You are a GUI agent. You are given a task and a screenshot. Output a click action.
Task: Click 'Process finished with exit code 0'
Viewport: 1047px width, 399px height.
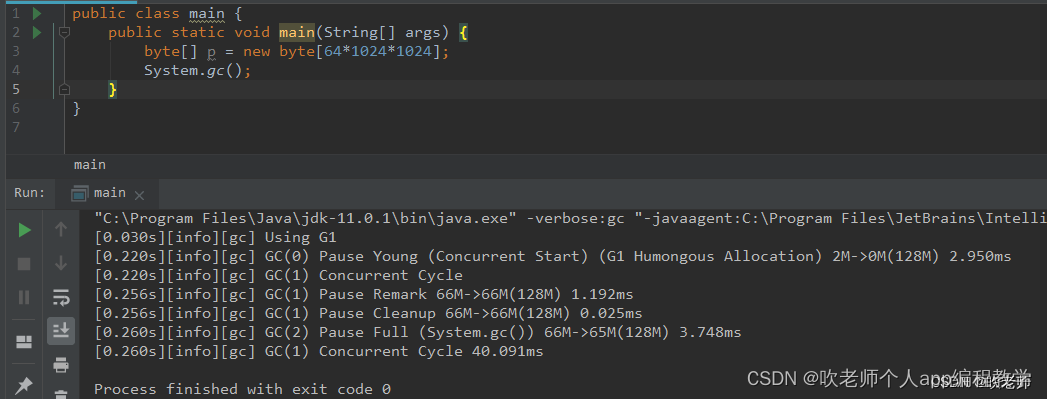[242, 389]
